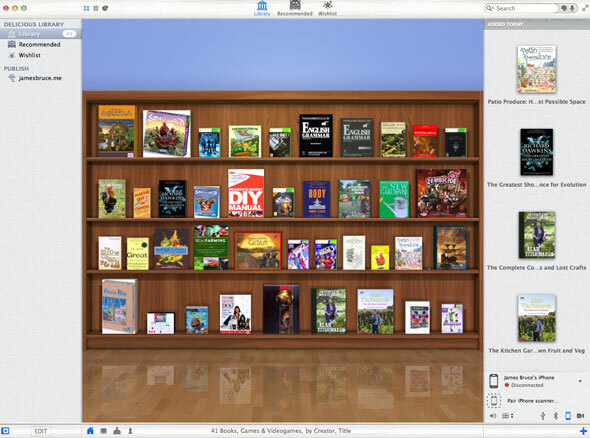
Task: Select the LittleBigPlanet game on bottom shelf
Action: tap(197, 320)
